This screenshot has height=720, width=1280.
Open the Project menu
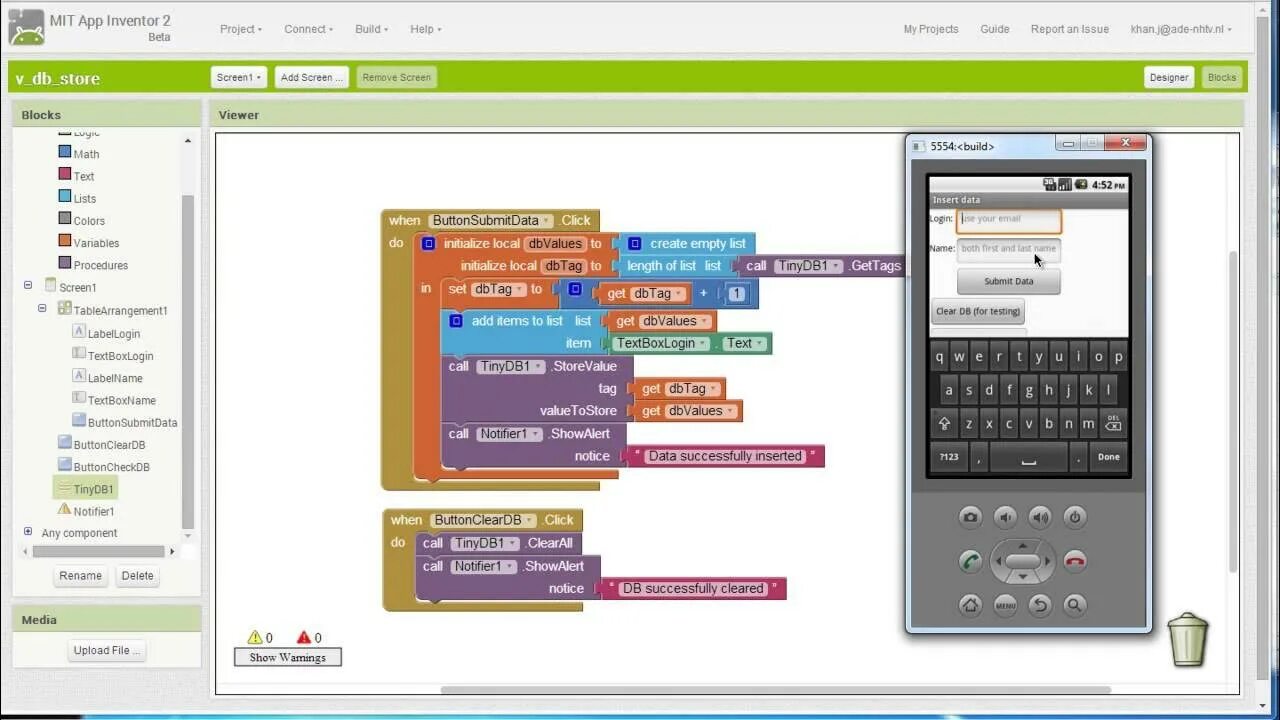tap(241, 29)
